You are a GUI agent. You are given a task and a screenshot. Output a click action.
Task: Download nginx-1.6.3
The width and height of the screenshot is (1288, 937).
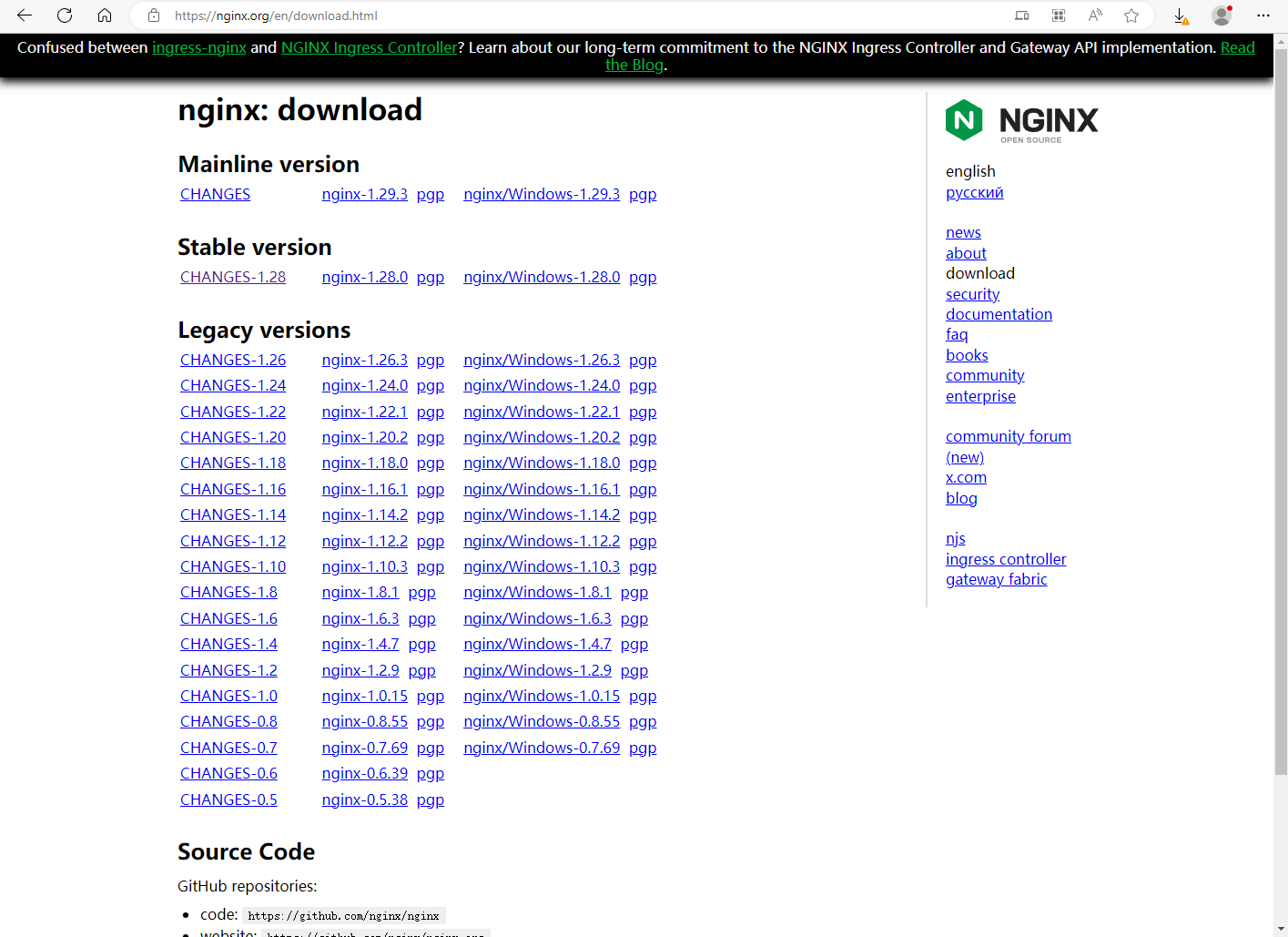(x=360, y=618)
